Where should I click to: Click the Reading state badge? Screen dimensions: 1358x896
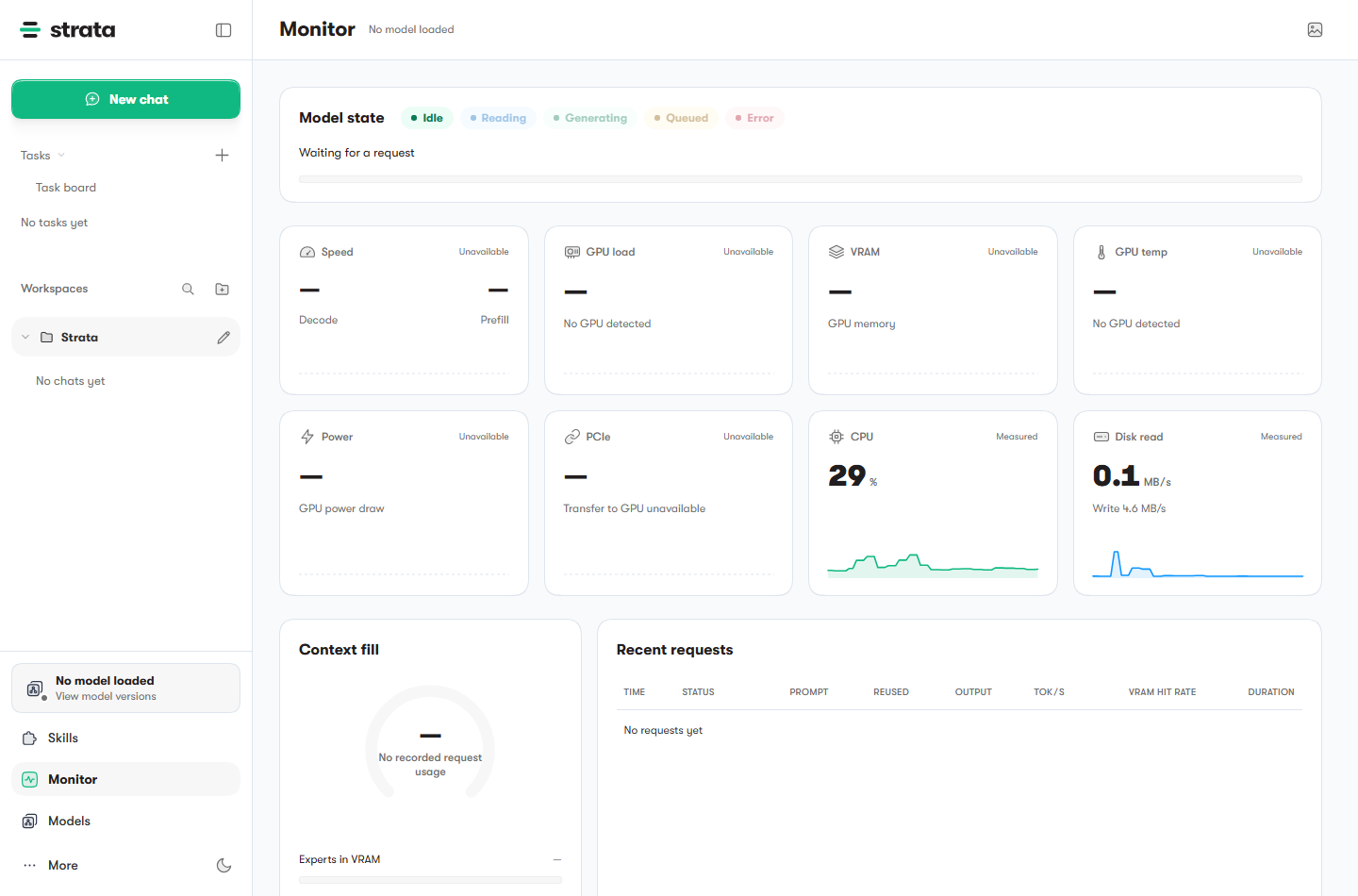[x=499, y=118]
